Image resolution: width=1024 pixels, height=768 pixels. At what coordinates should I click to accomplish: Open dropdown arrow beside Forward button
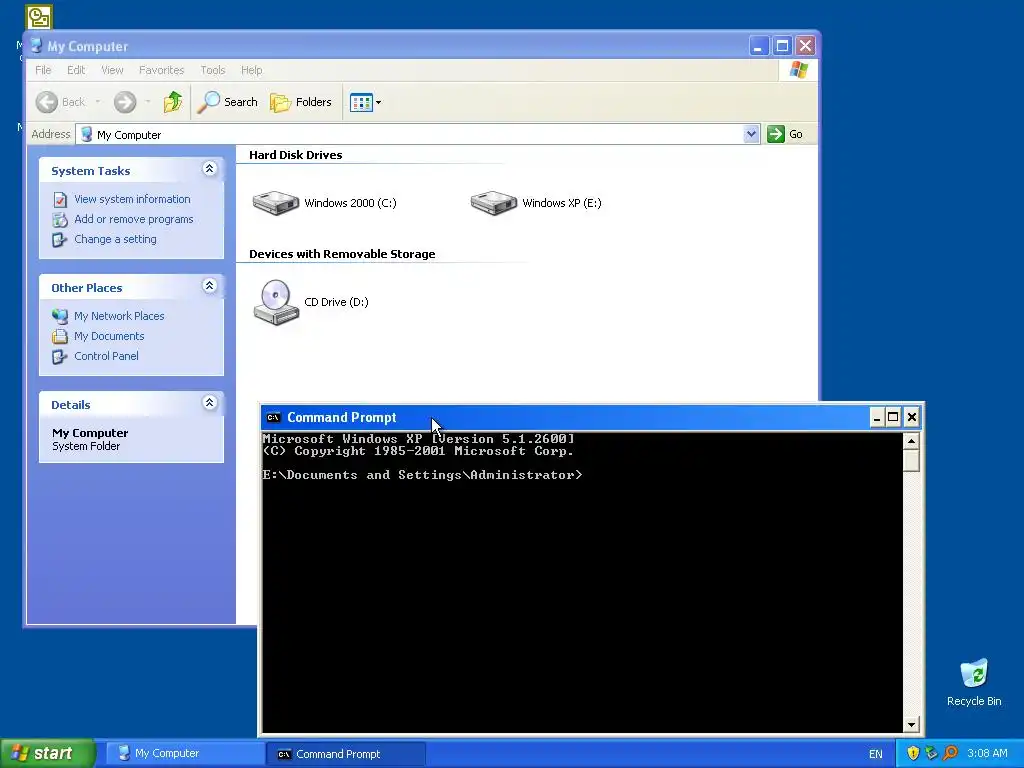coord(148,102)
